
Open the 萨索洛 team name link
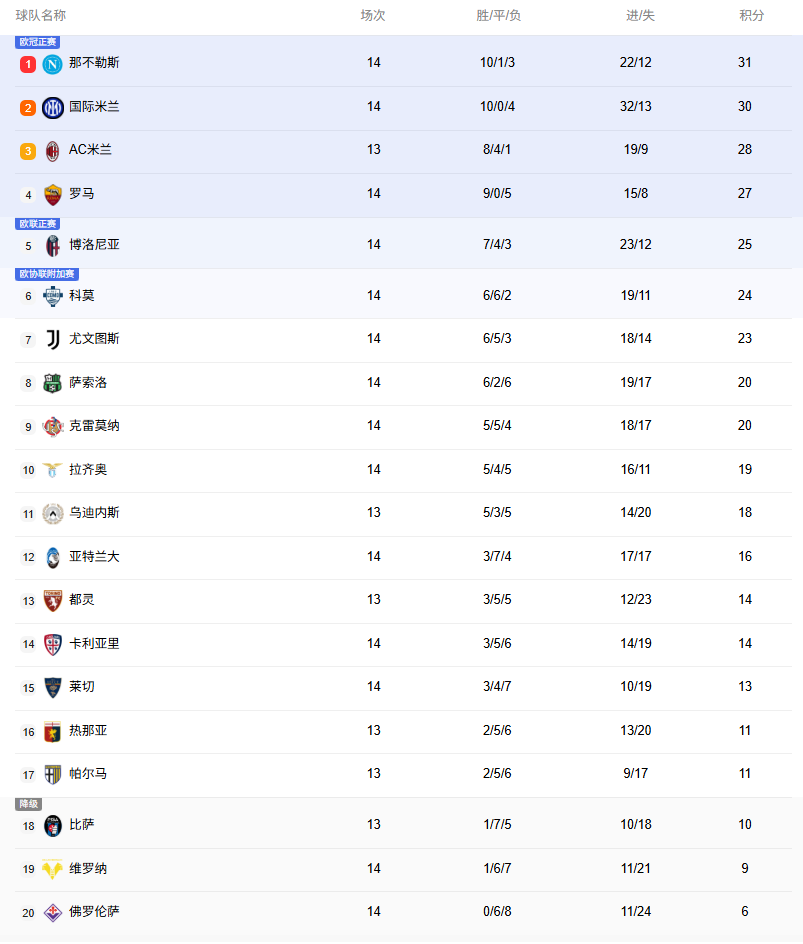point(88,383)
